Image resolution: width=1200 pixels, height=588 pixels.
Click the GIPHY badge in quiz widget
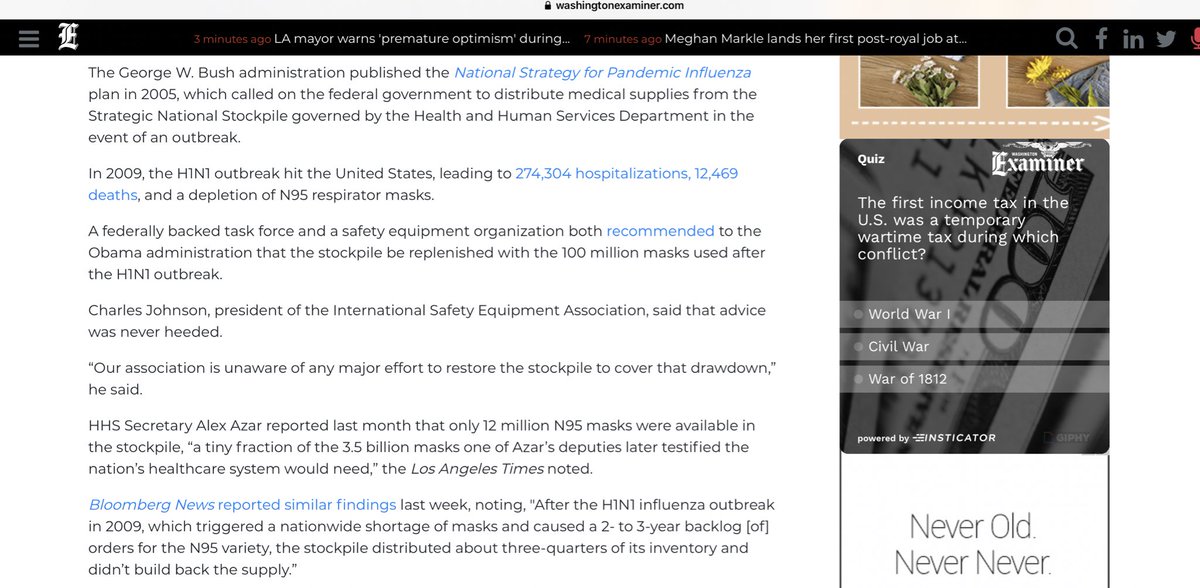pyautogui.click(x=1066, y=437)
